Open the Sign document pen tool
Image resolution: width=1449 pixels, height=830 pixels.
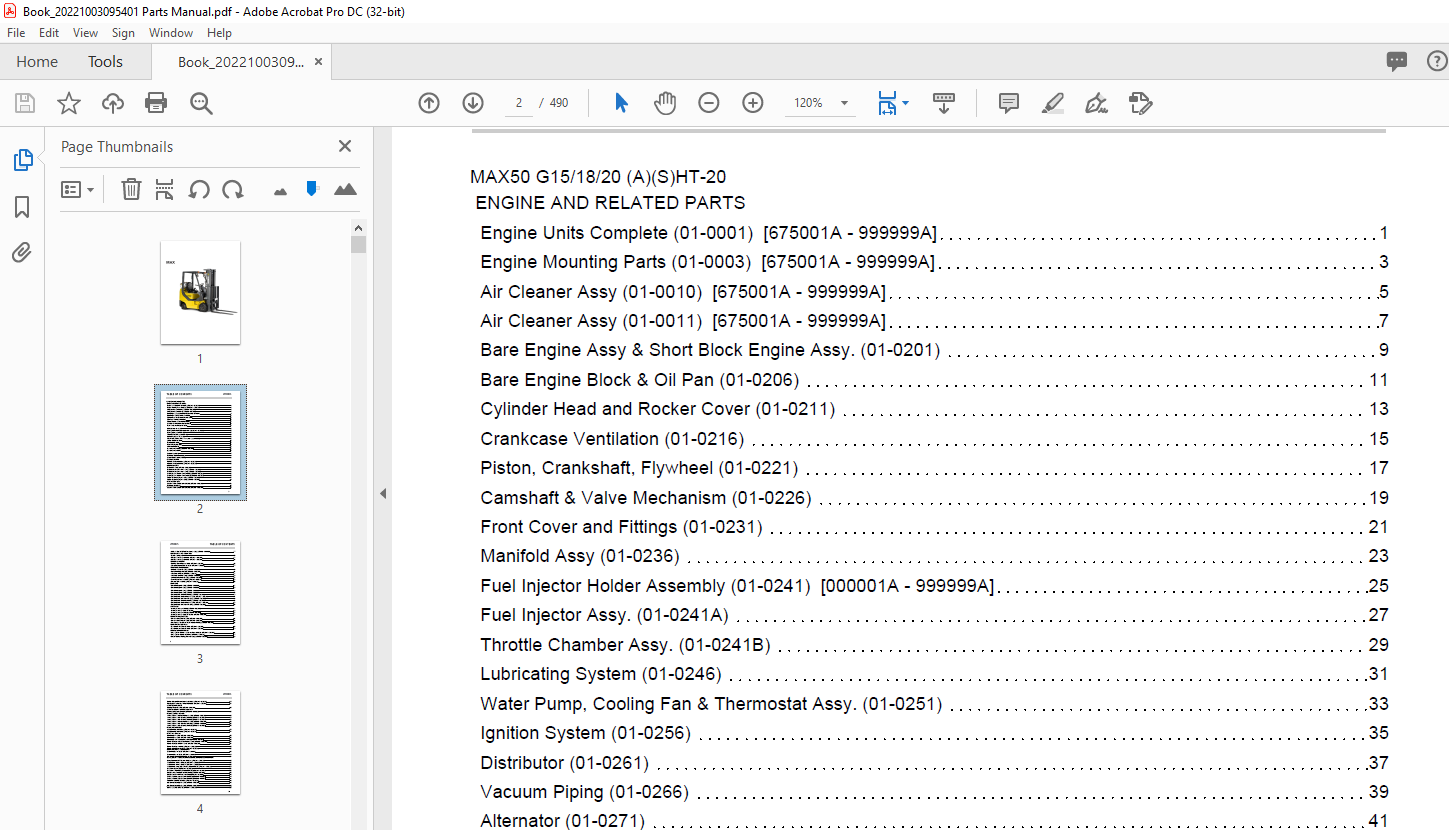(1096, 103)
